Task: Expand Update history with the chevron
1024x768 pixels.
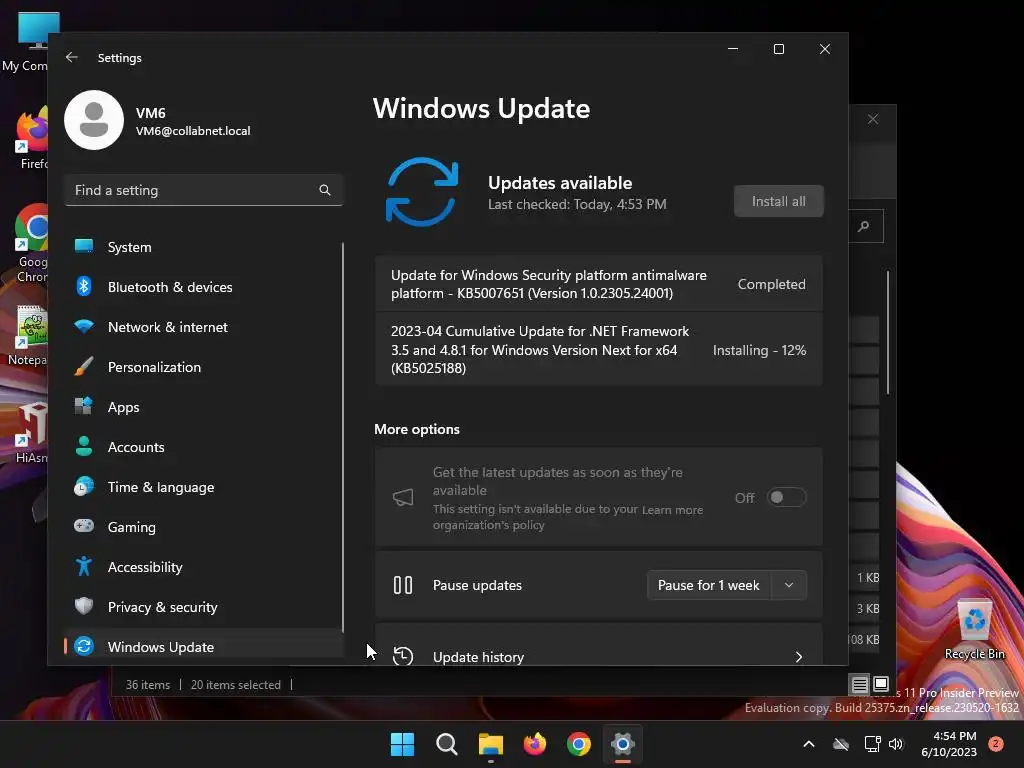Action: (x=798, y=657)
